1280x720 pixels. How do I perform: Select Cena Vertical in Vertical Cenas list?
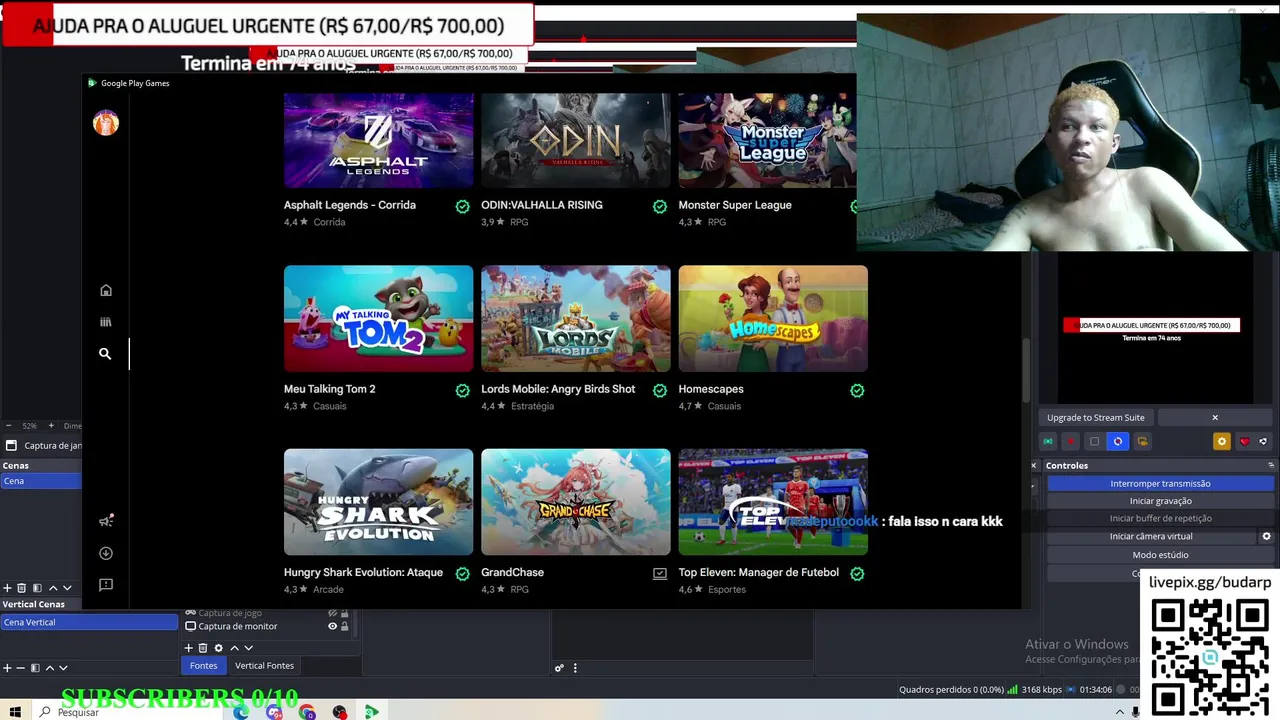pos(89,622)
